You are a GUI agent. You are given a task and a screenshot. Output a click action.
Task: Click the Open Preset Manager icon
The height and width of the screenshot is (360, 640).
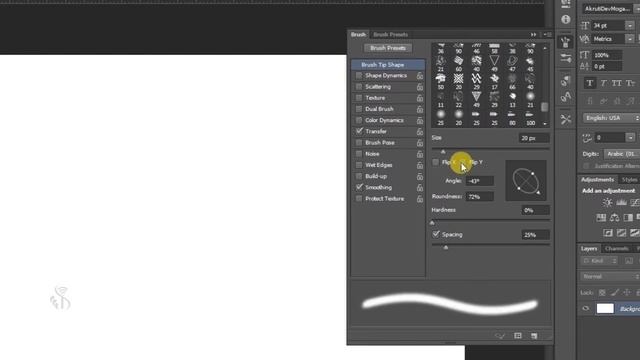click(518, 336)
